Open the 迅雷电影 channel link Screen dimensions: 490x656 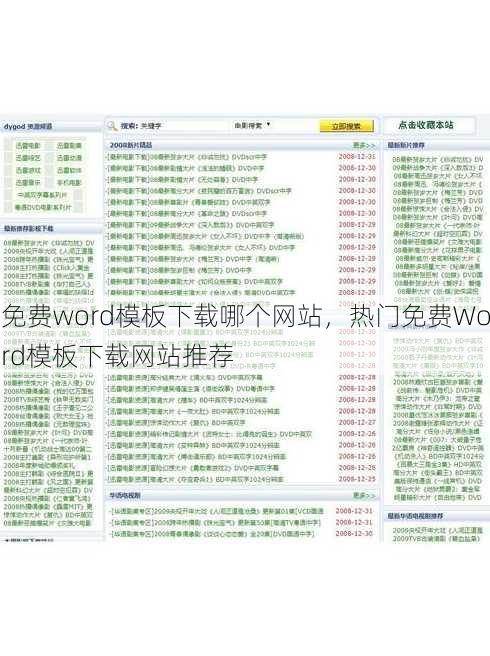(x=28, y=146)
